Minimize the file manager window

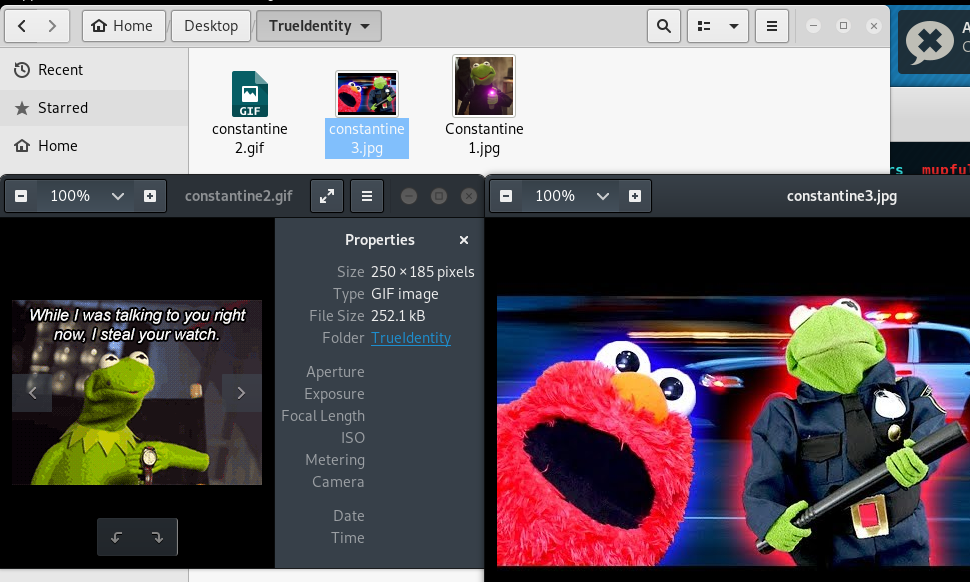pos(813,26)
